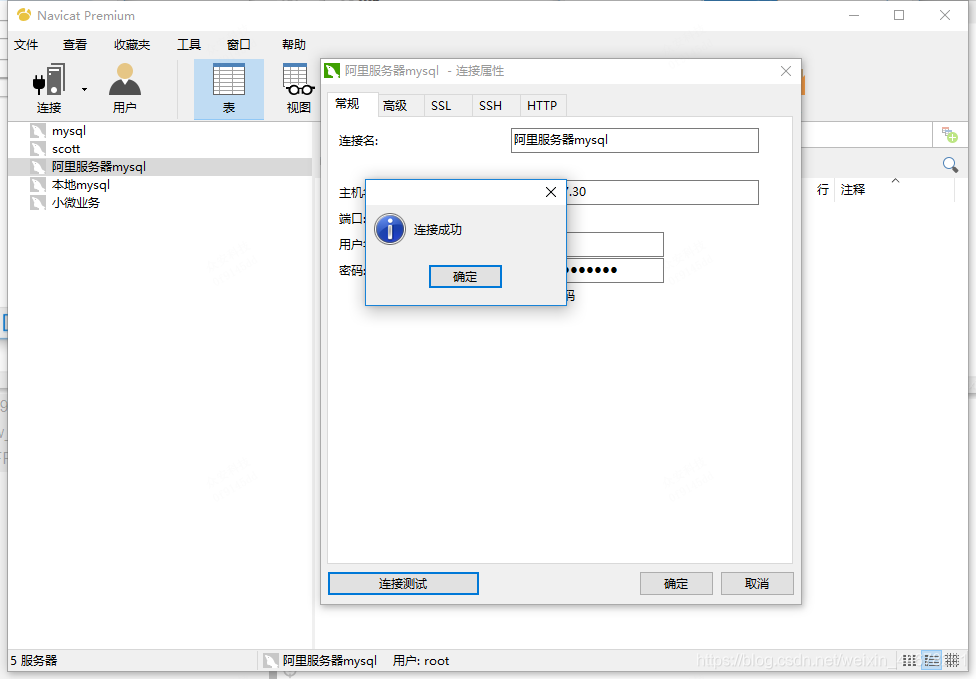Click the 本地mysql connection icon
Screen dimensions: 976x679
pyautogui.click(x=38, y=185)
